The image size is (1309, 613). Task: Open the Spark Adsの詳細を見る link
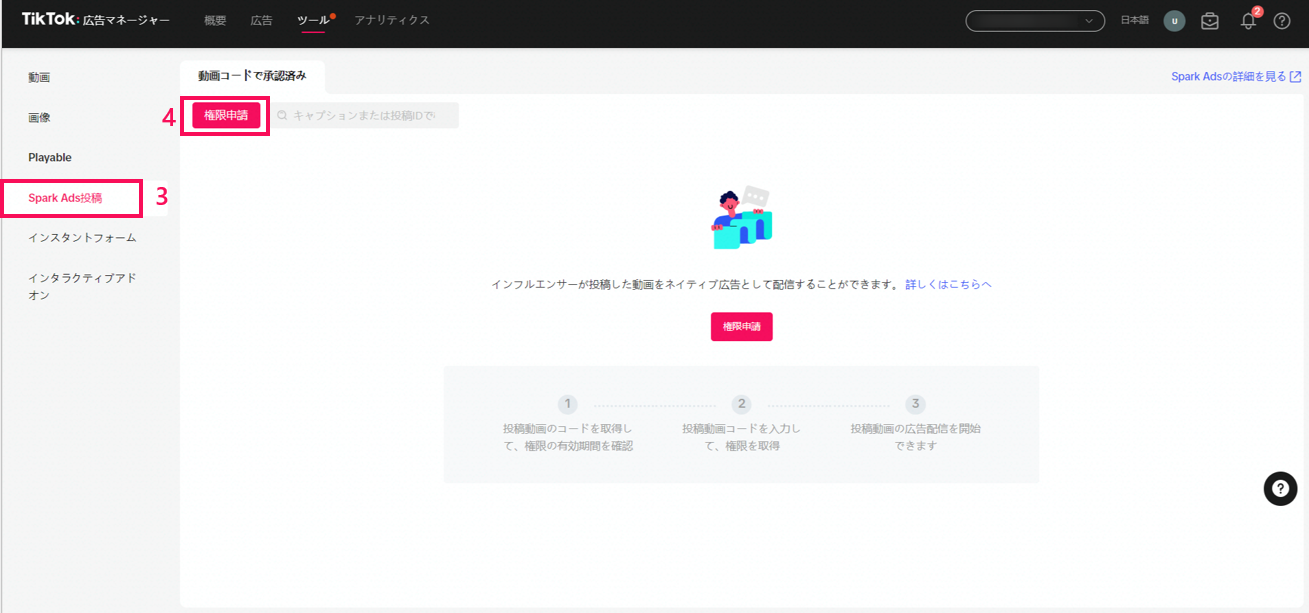pyautogui.click(x=1235, y=76)
